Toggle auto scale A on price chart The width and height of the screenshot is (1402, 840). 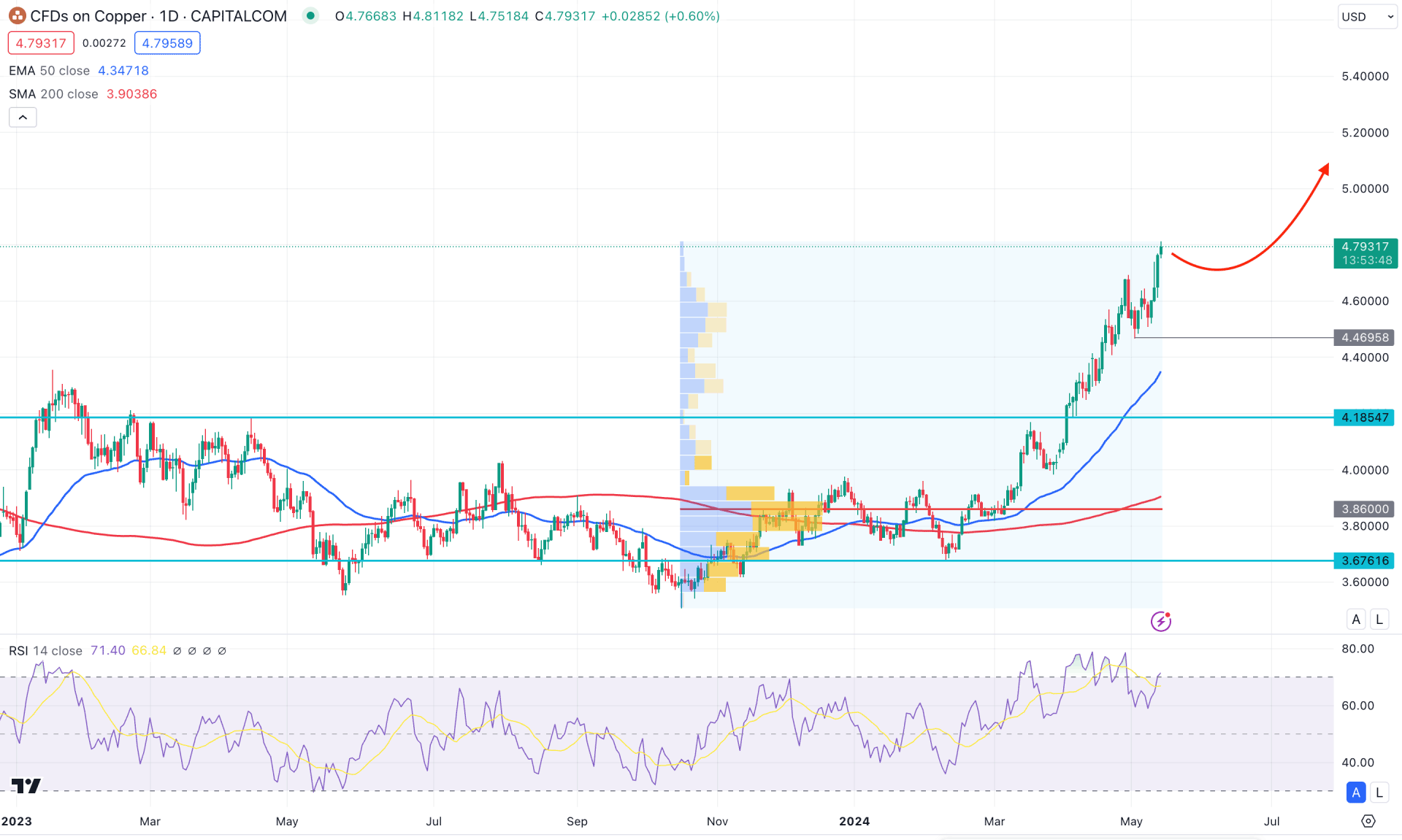point(1356,620)
